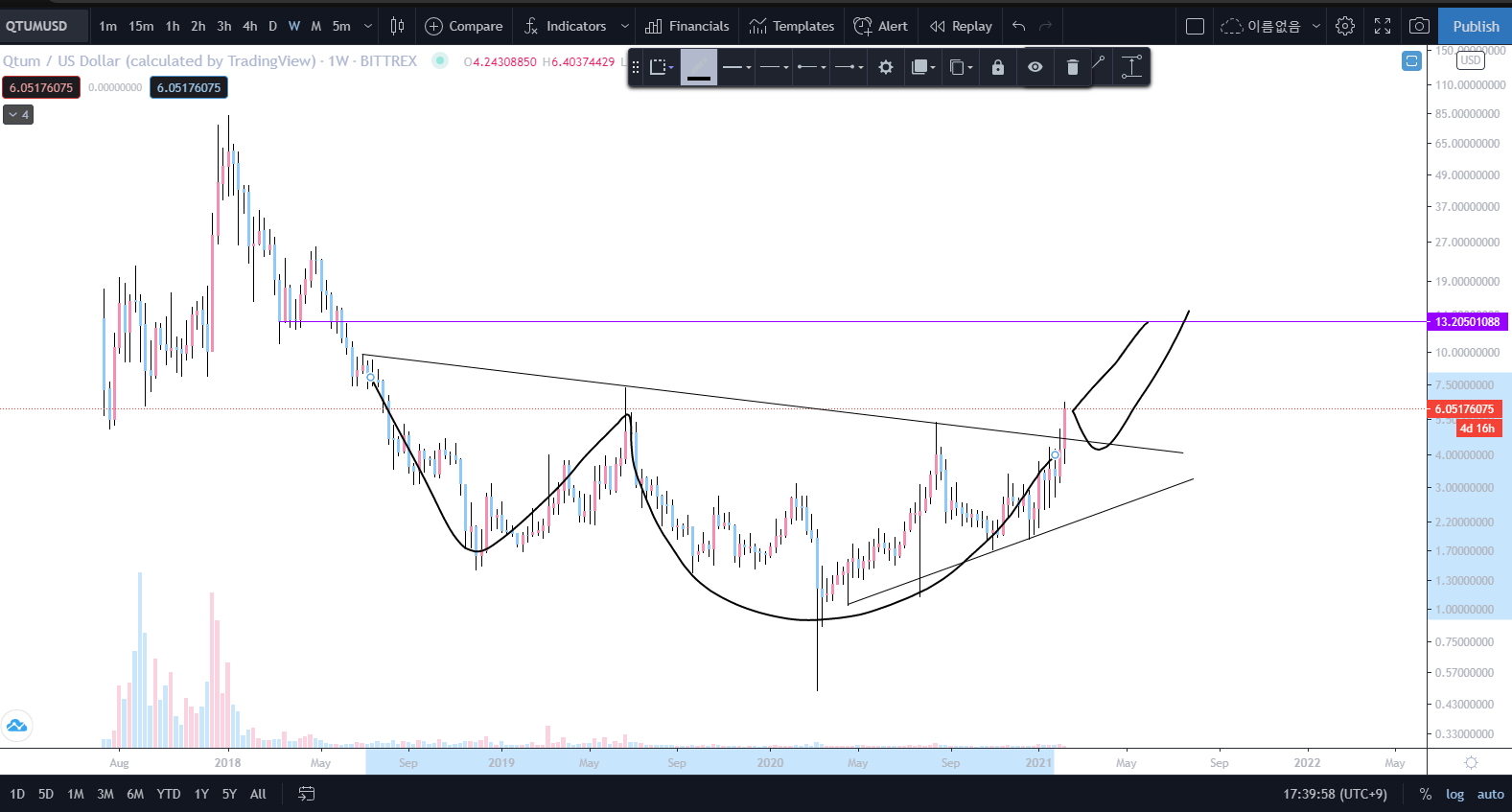Open chart settings gear in top bar

point(1345,26)
